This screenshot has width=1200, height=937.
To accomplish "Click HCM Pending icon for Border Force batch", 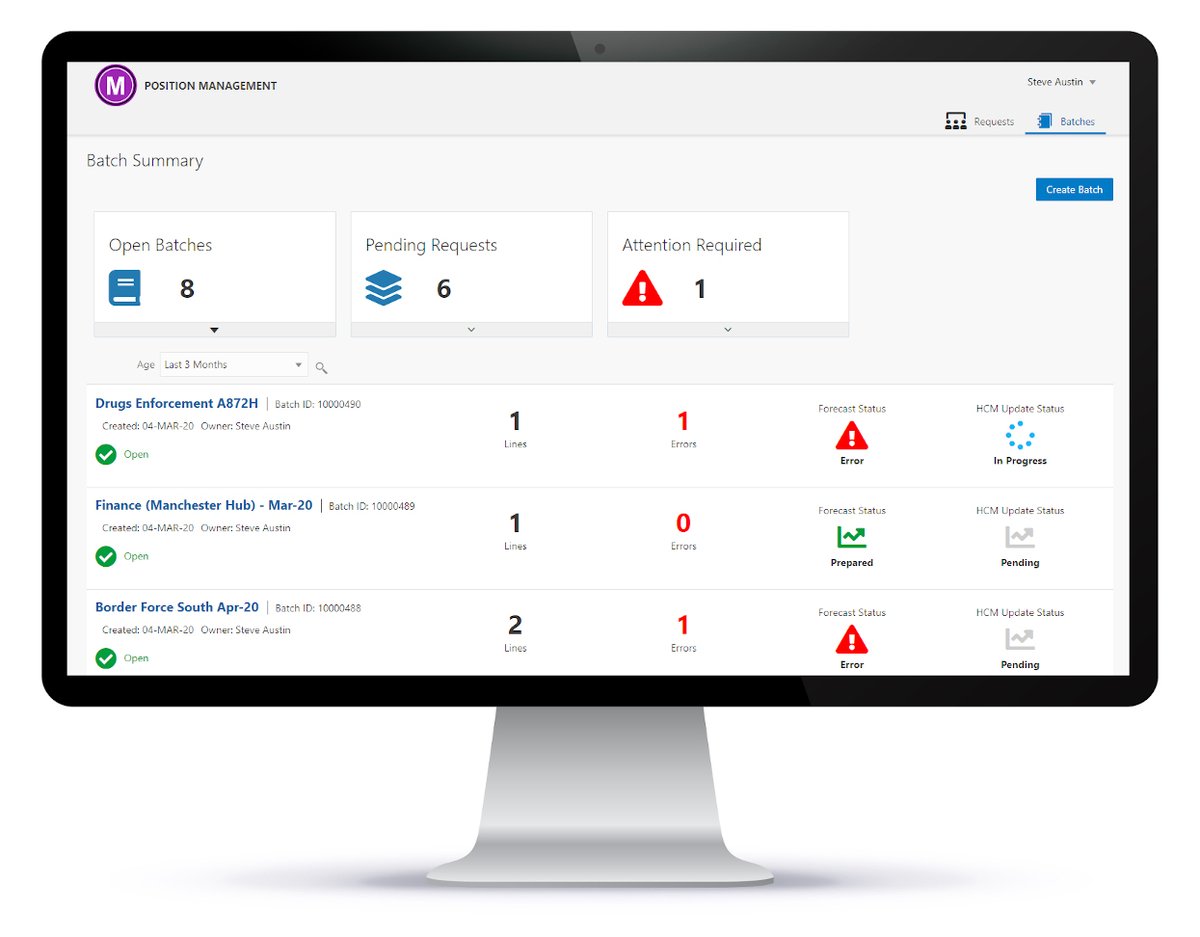I will [x=1020, y=639].
